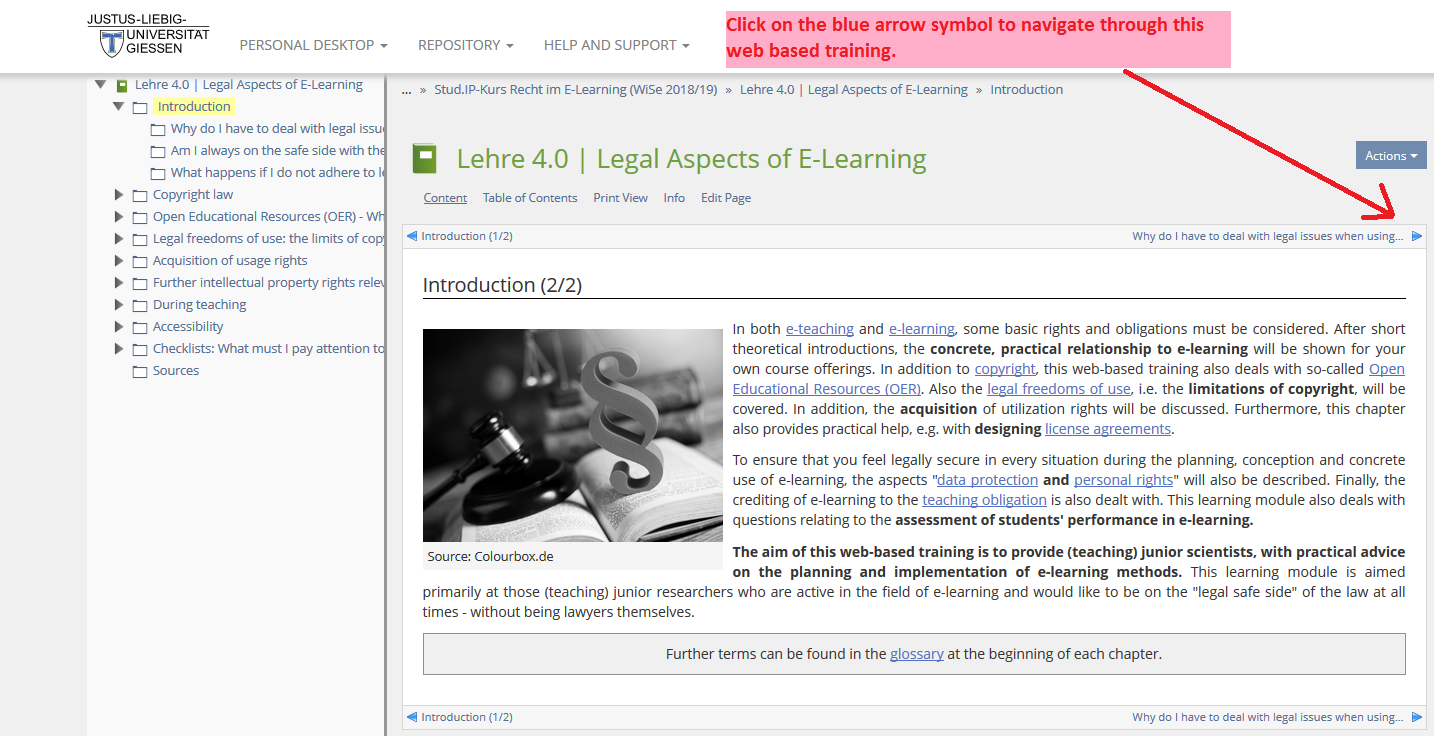Select Acquisition of usage rights in tree
Screen dimensions: 1434x736
click(230, 261)
